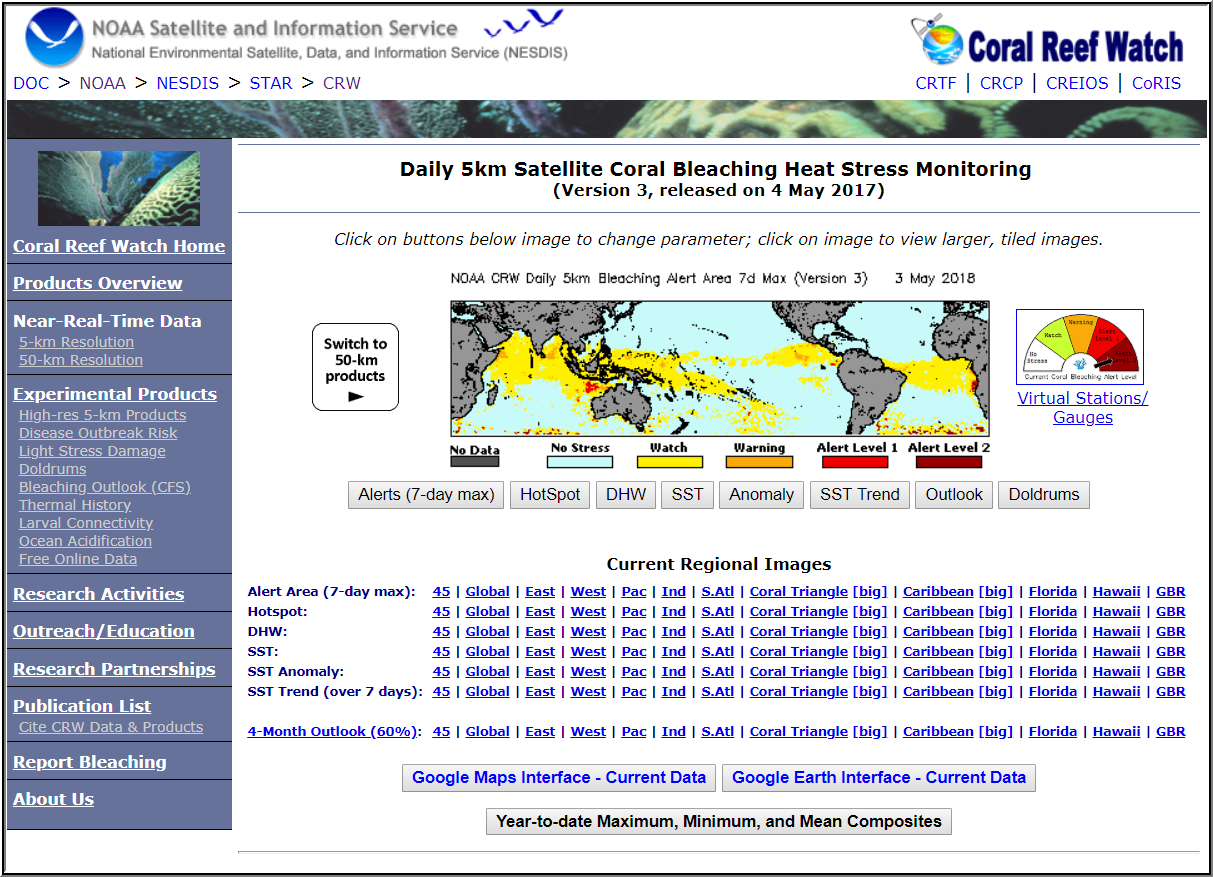
Task: Select the Doldrums parameter
Action: point(1043,494)
